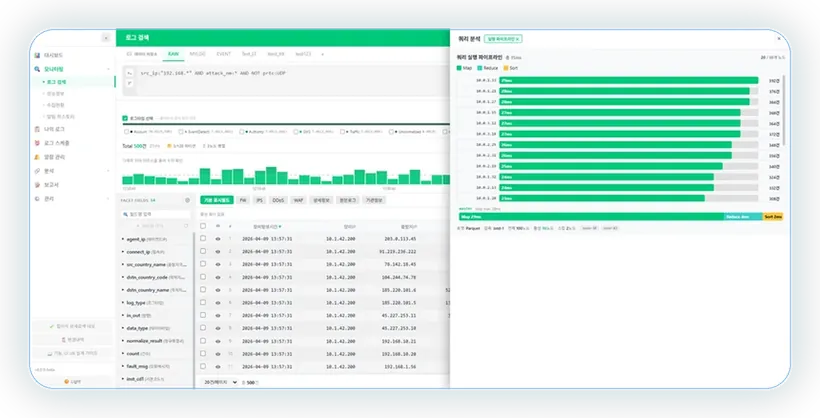Select the FW column preset tab
Viewport: 820px width, 418px height.
point(243,200)
